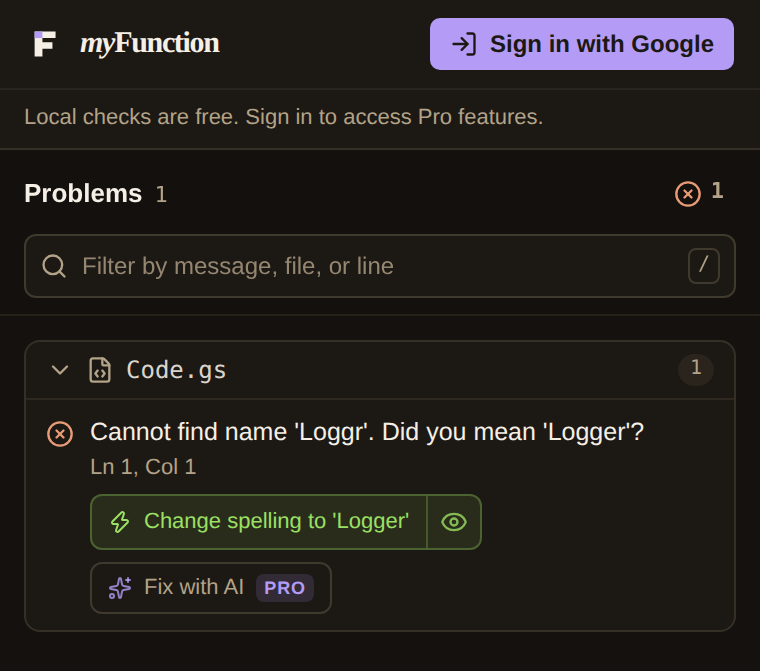Click the magnifier search icon in filter
760x671 pixels.
pos(54,266)
